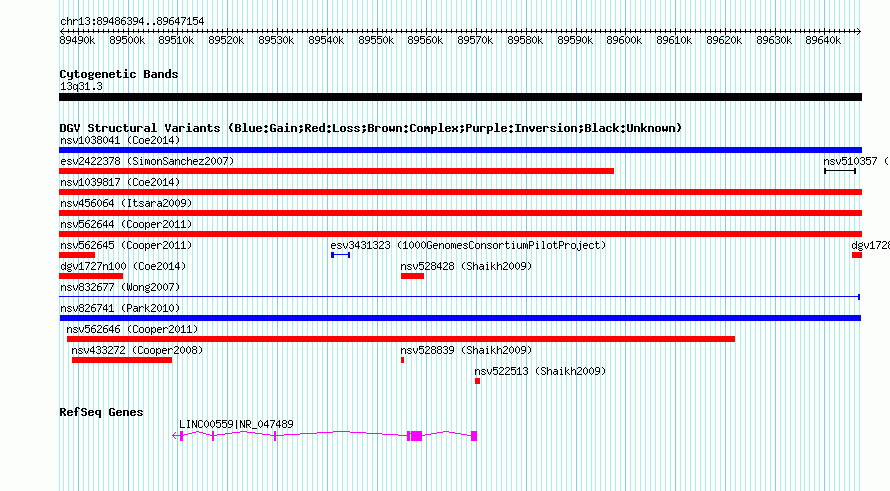The height and width of the screenshot is (491, 890).
Task: Click the small red square under nsv522513
Action: pos(477,381)
